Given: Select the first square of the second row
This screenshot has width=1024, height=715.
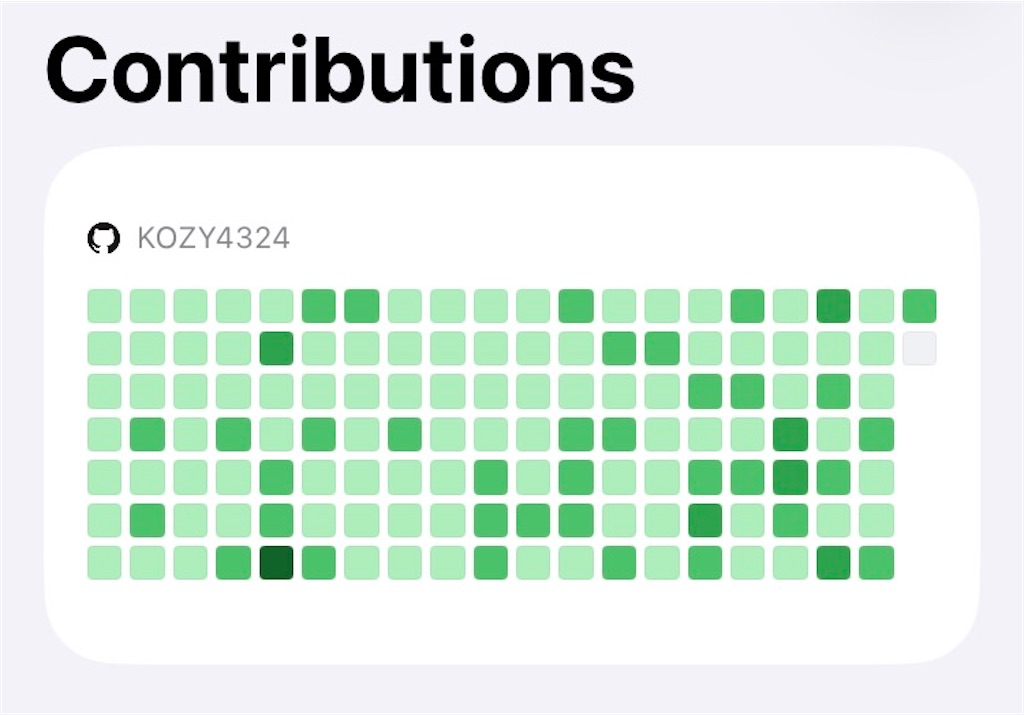Looking at the screenshot, I should pyautogui.click(x=104, y=349).
